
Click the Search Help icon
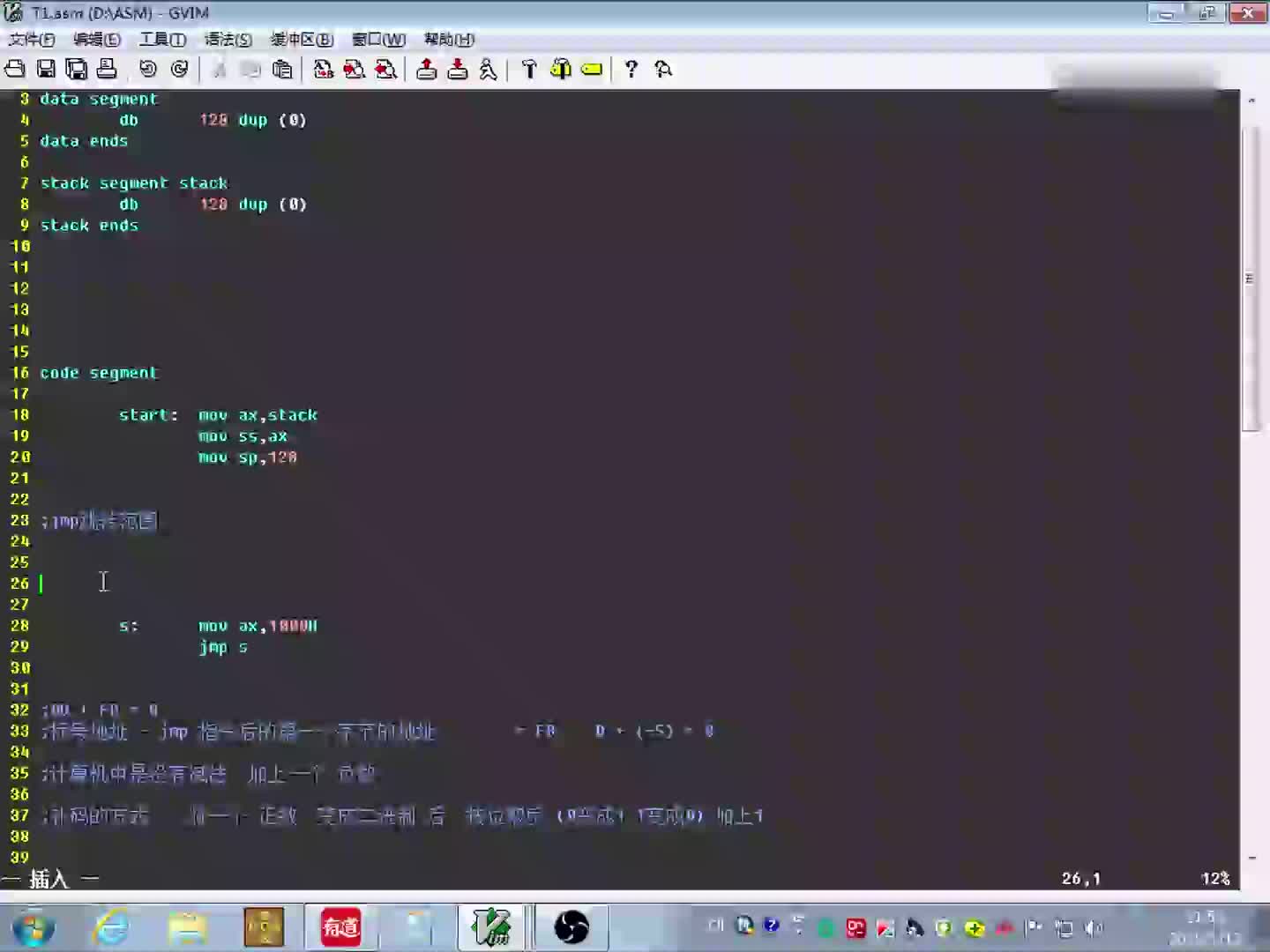(x=663, y=69)
